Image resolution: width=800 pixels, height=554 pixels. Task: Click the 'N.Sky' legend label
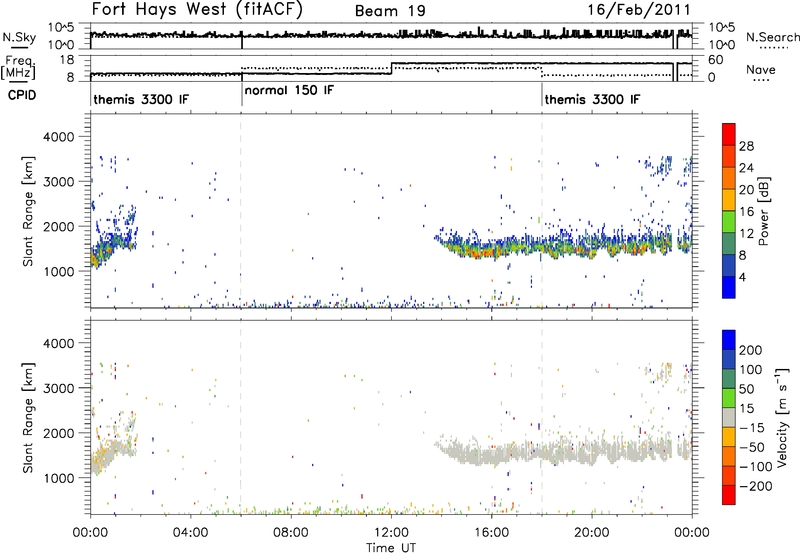(19, 37)
